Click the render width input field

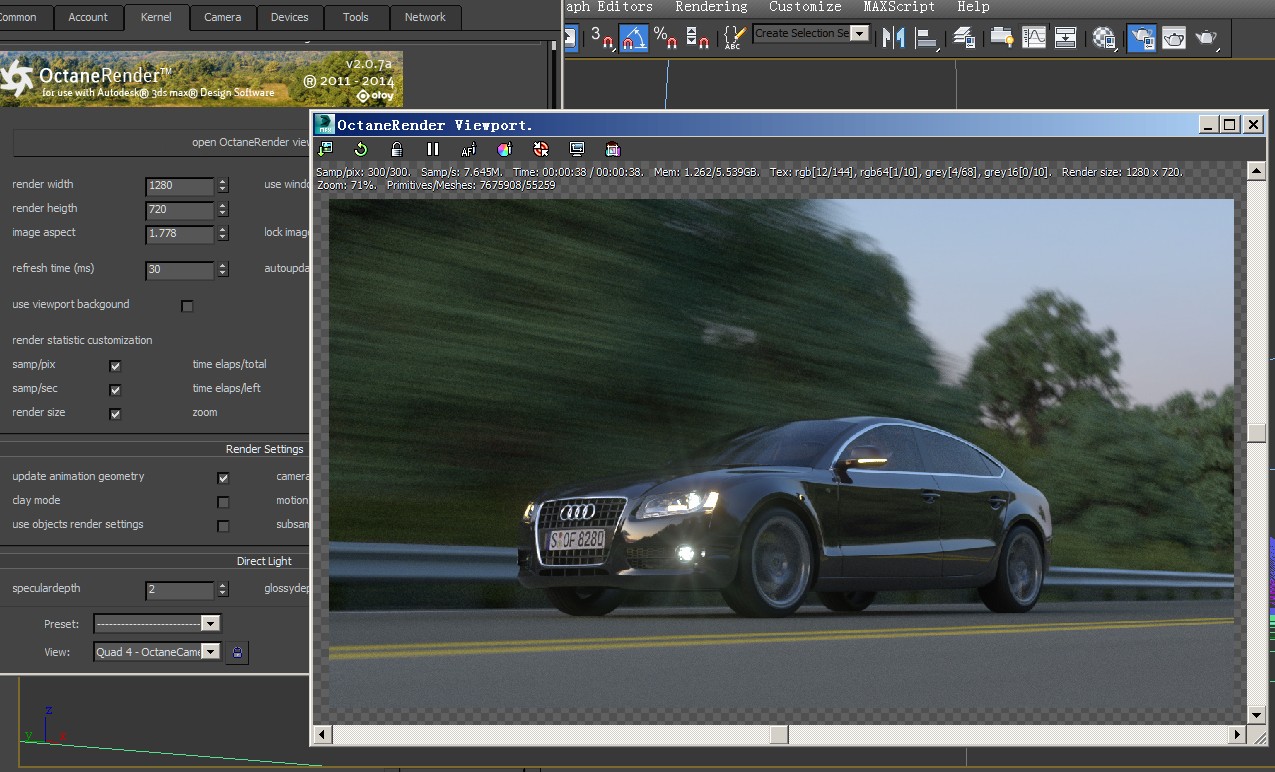tap(180, 185)
